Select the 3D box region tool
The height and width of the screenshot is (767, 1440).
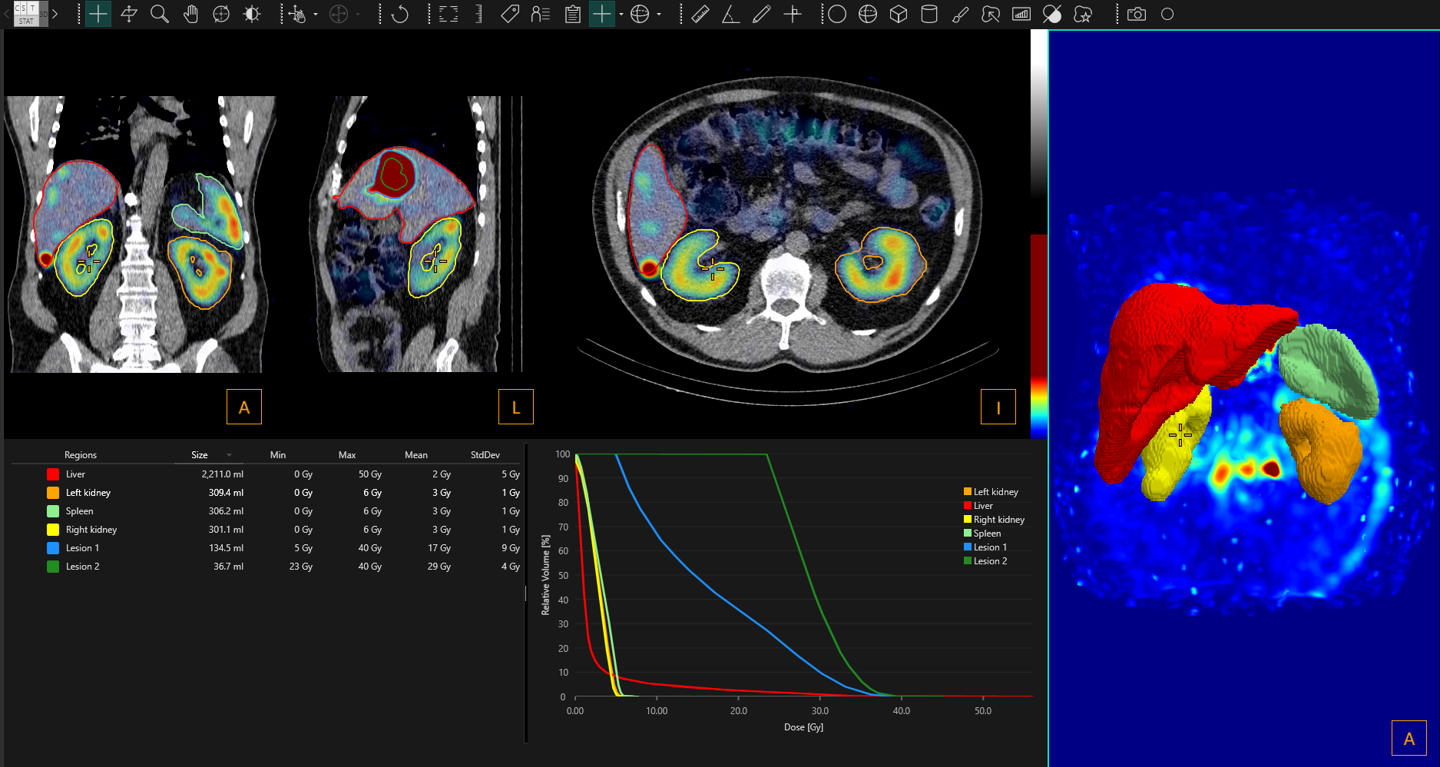point(898,15)
